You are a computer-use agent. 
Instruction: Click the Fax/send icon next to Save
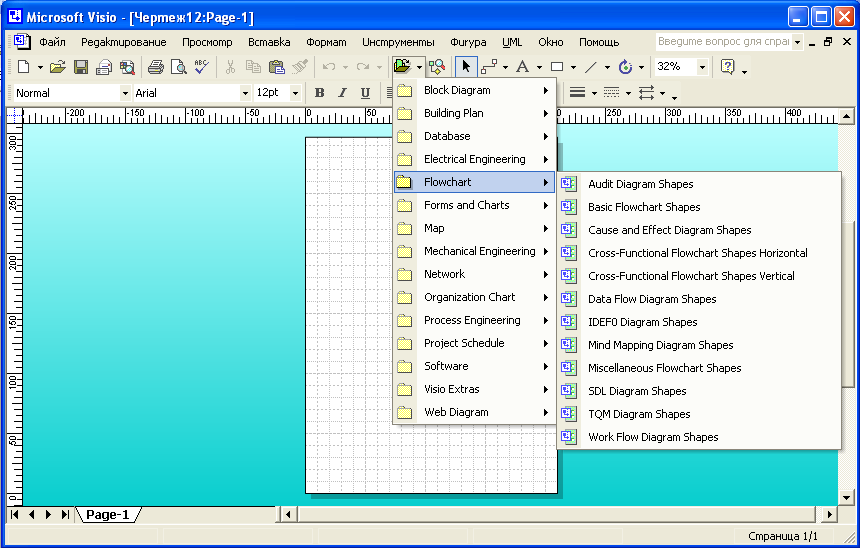(104, 67)
